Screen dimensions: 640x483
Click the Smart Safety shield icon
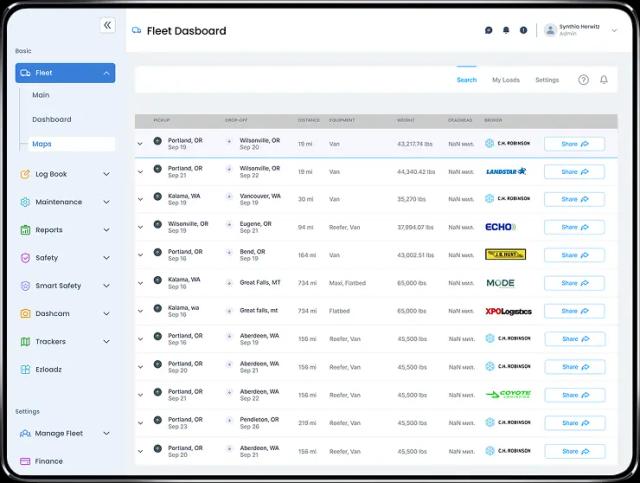25,286
